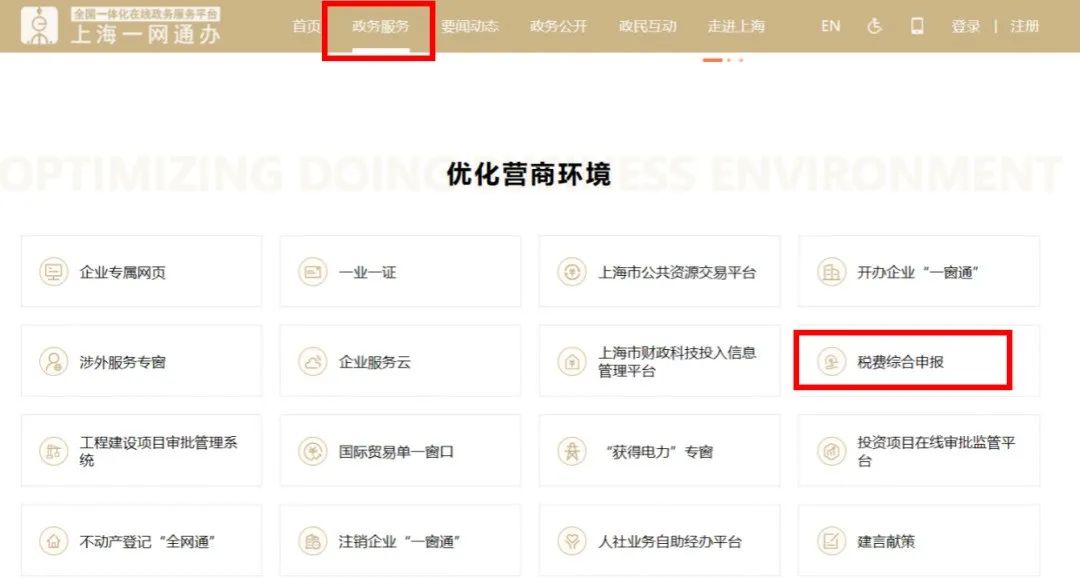Click the 一业一证 certificate icon
The image size is (1080, 578).
pos(313,271)
